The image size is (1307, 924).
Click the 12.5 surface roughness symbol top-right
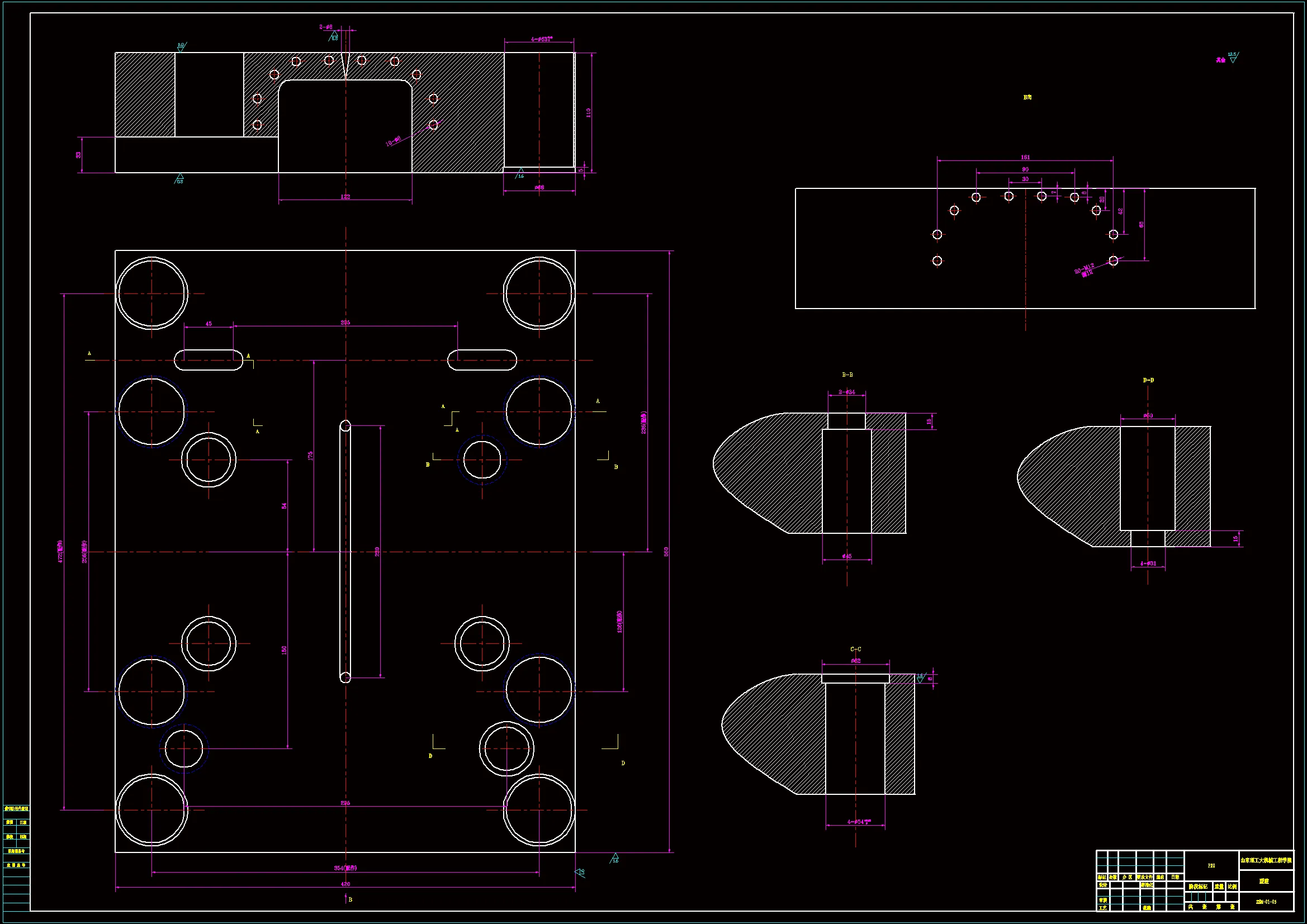click(x=1232, y=57)
